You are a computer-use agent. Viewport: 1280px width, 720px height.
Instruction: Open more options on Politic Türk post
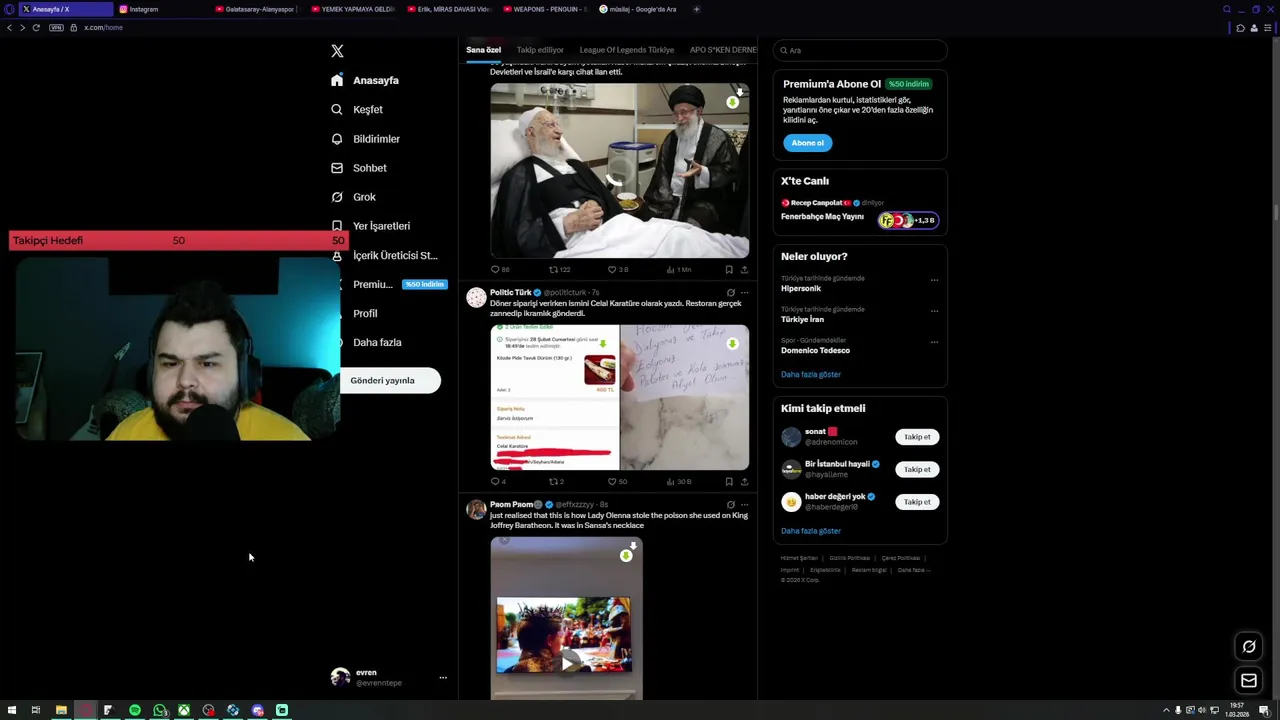pos(744,293)
